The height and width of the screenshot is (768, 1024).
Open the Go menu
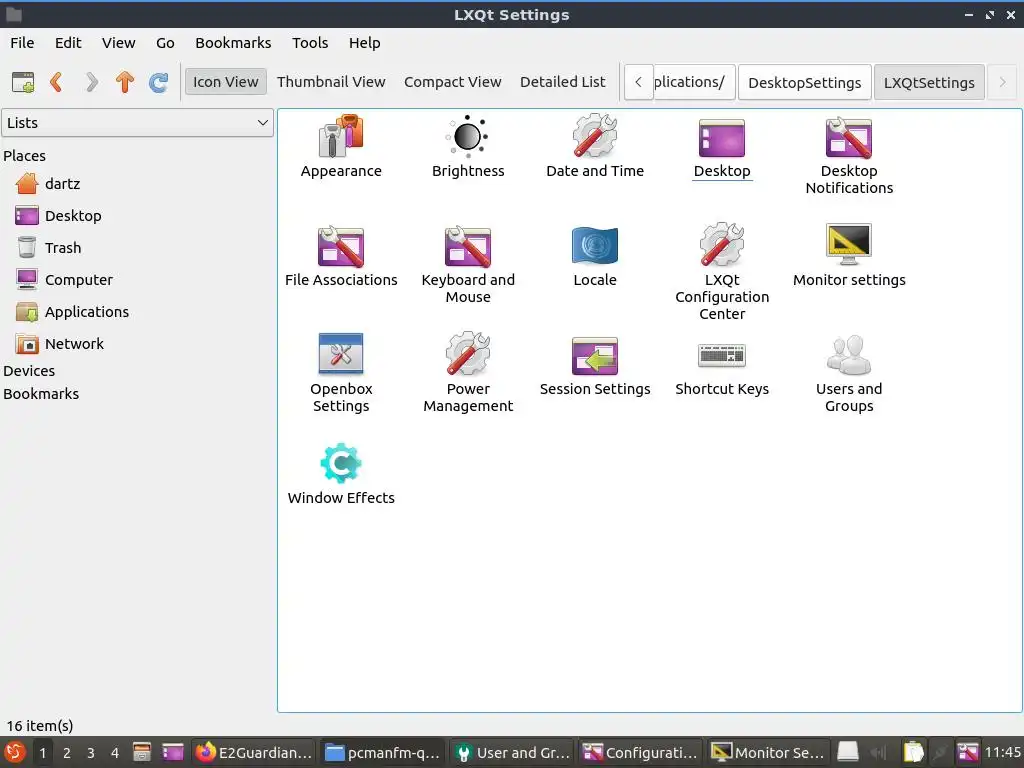pos(165,43)
